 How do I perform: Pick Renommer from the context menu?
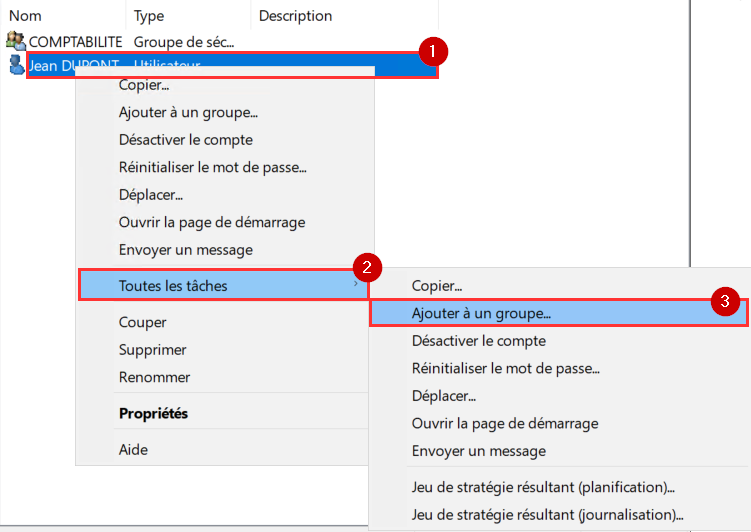[154, 377]
